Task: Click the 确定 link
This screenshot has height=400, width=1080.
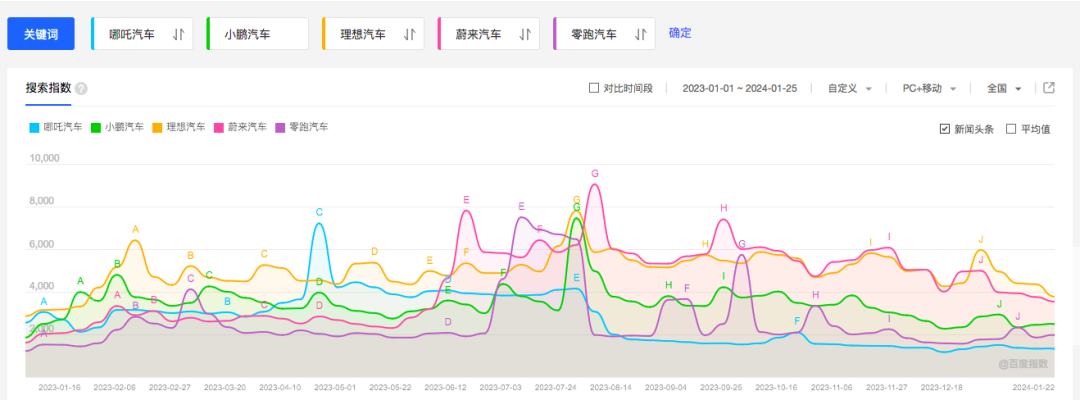Action: 680,33
